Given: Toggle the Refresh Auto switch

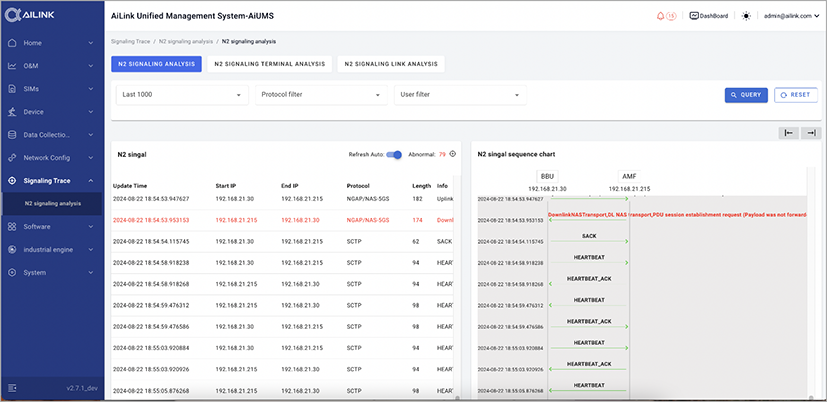Looking at the screenshot, I should [394, 154].
